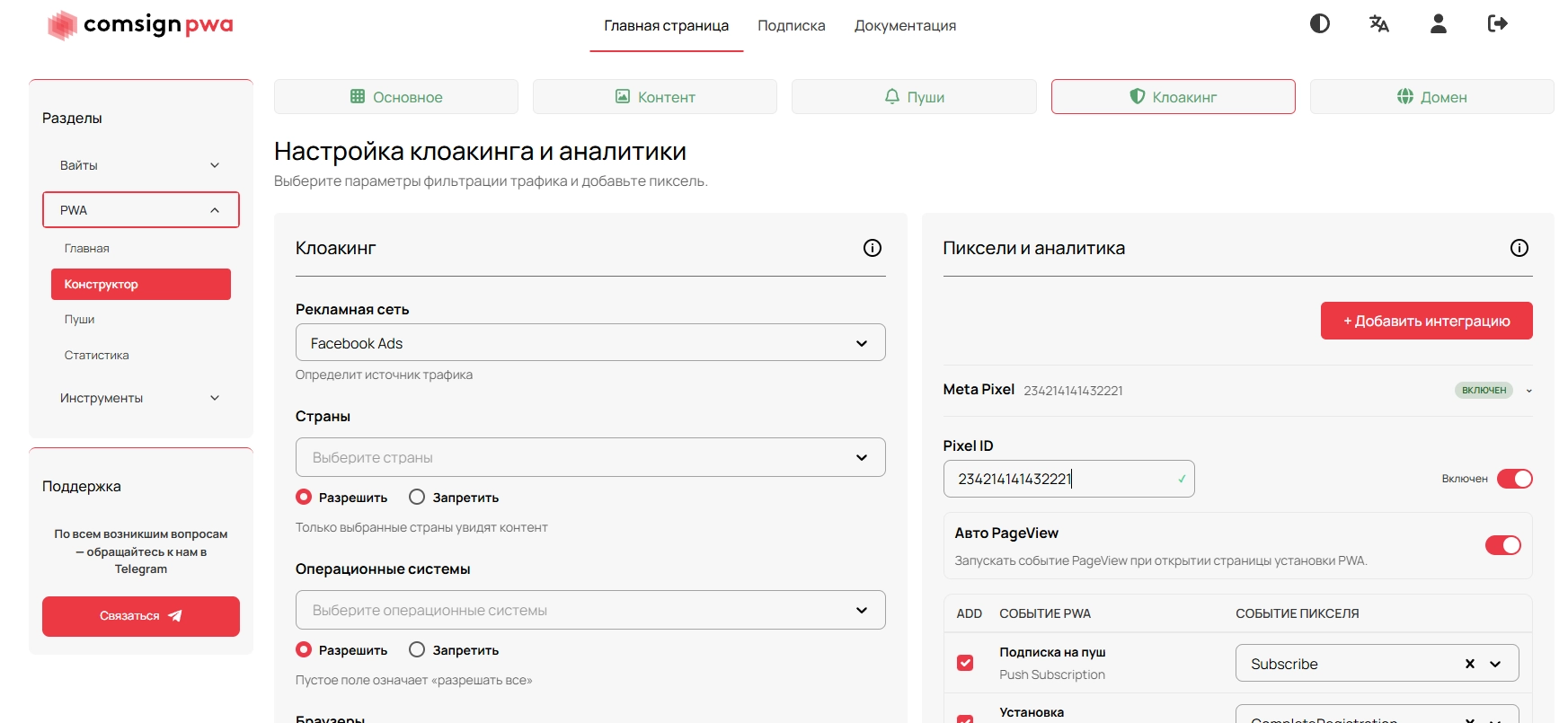The width and height of the screenshot is (1568, 723).
Task: Open Главная страница in top navigation
Action: (667, 26)
